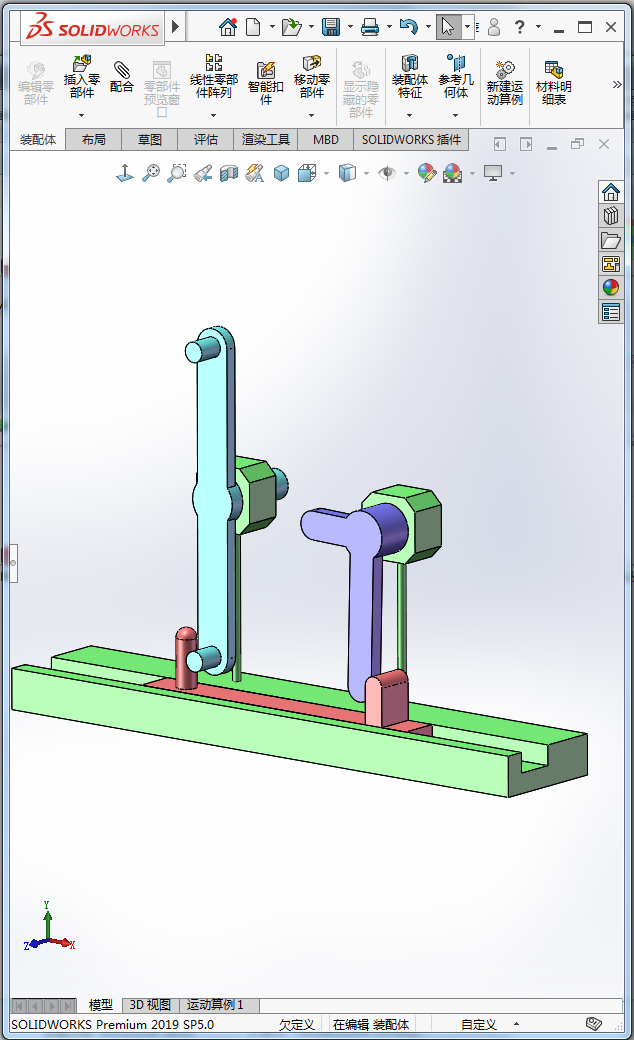Click 参考几何体 (Reference Geometry)

click(456, 77)
